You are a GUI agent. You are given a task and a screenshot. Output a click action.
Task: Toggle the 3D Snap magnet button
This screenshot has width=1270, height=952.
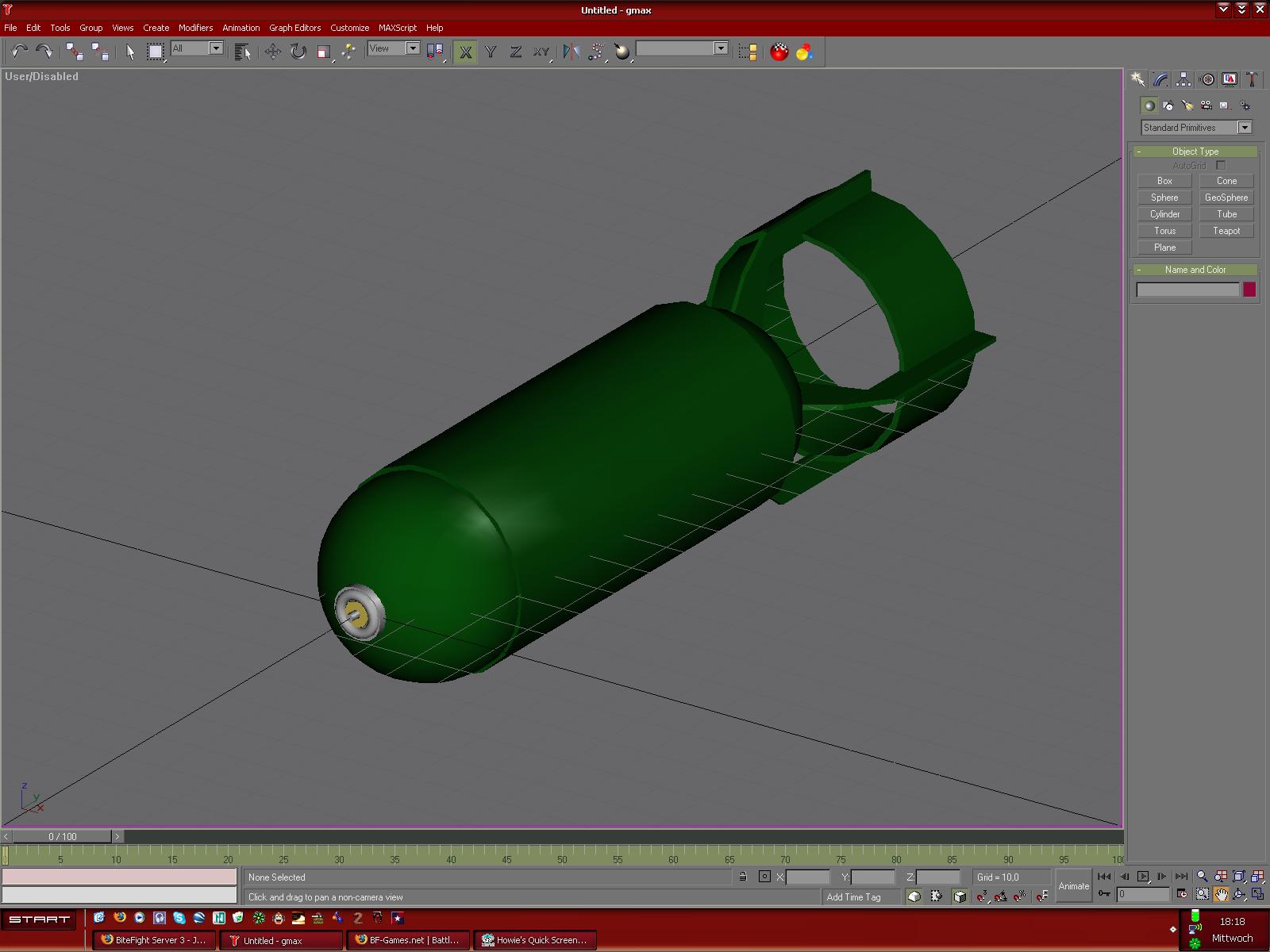(x=982, y=896)
